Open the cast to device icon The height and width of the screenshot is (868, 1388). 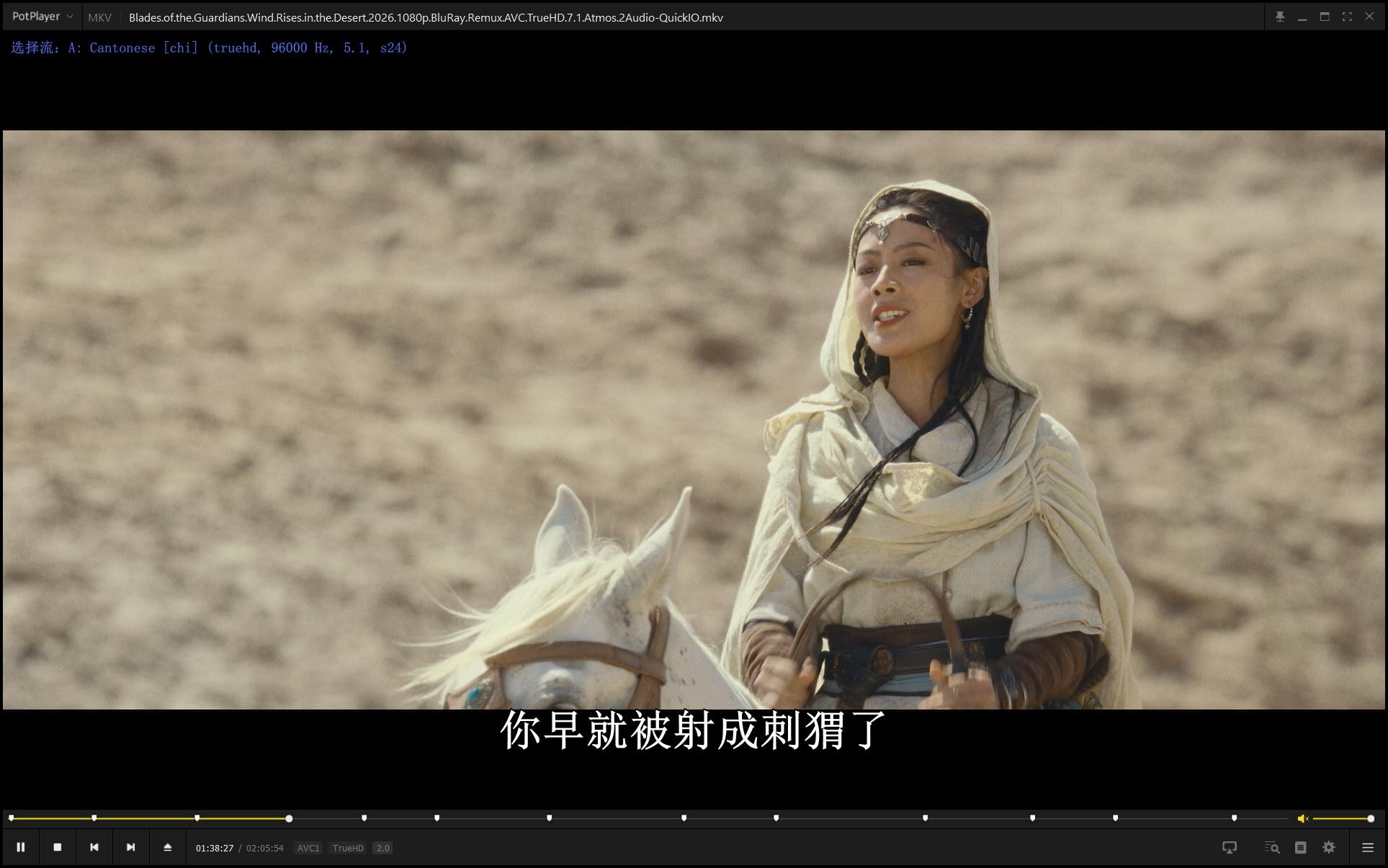click(1230, 848)
